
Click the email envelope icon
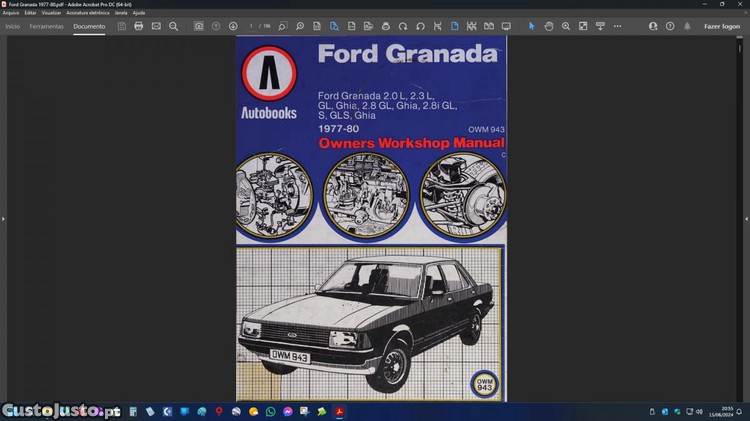tap(156, 26)
